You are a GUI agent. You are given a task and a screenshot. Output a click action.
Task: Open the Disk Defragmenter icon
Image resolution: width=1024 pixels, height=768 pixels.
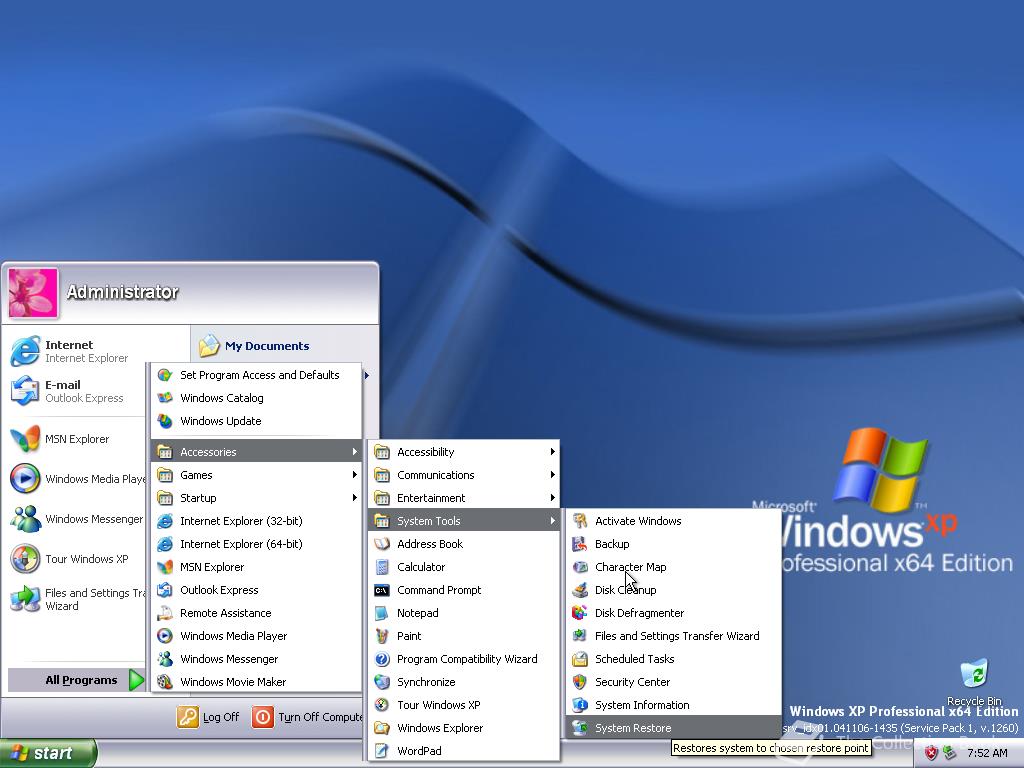[x=579, y=613]
